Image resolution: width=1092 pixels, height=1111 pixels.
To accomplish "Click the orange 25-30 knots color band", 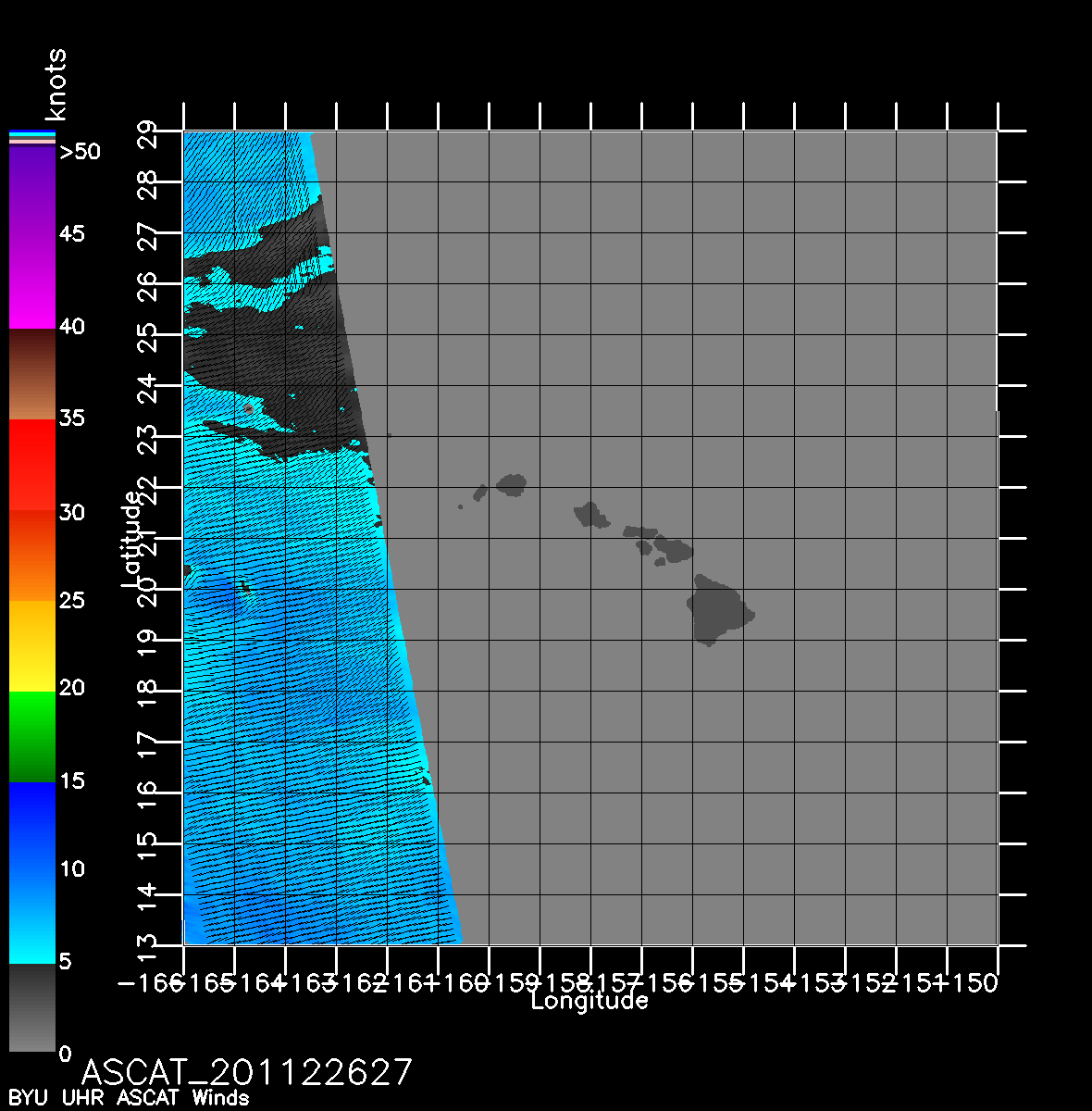I will tap(31, 555).
